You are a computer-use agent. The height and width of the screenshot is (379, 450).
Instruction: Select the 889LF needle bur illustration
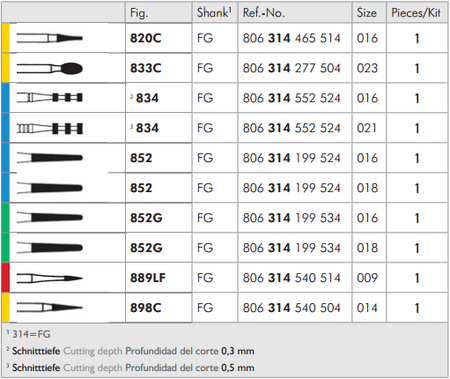click(x=50, y=278)
